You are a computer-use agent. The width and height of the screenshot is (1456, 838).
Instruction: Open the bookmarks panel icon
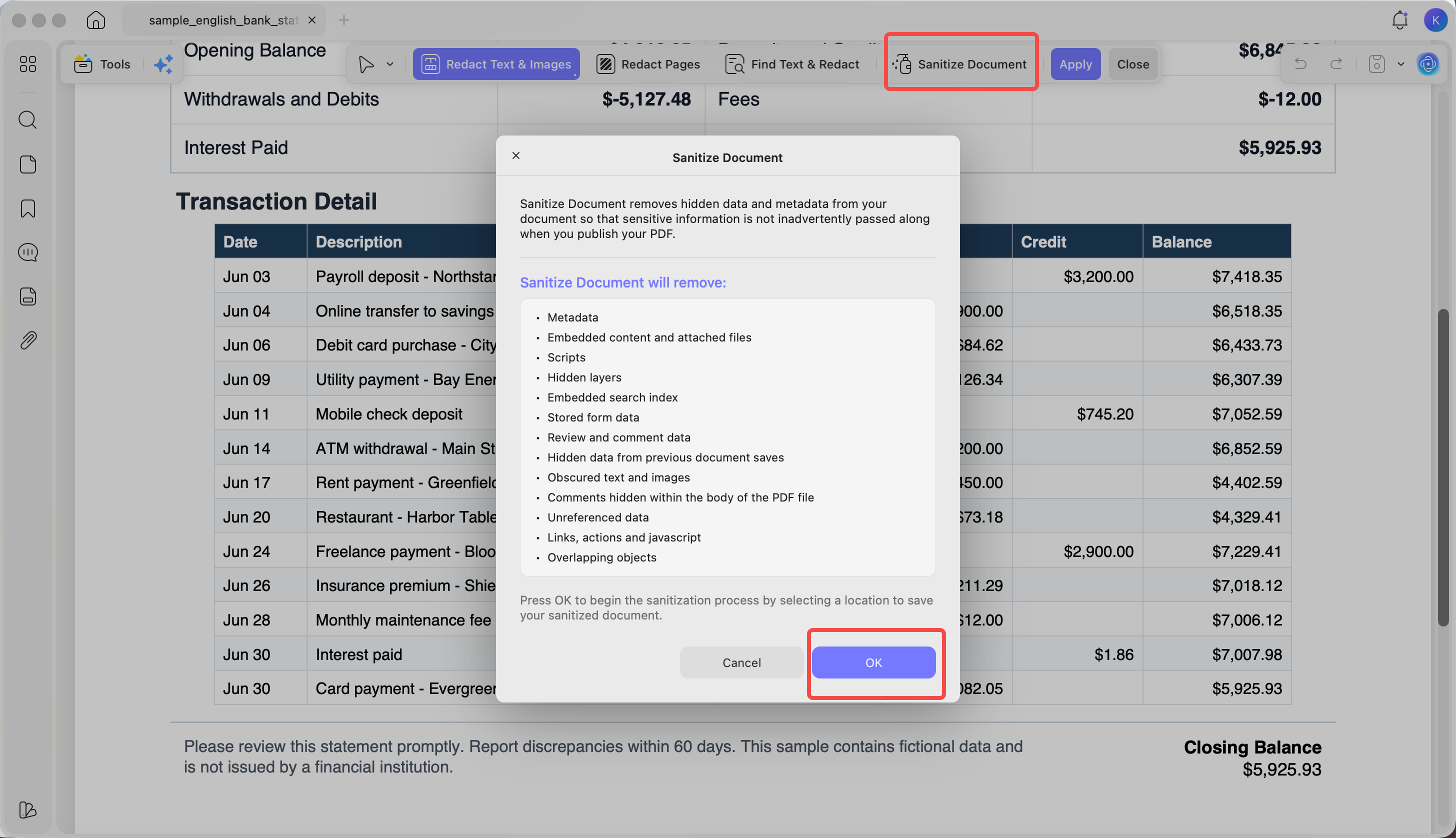click(27, 208)
